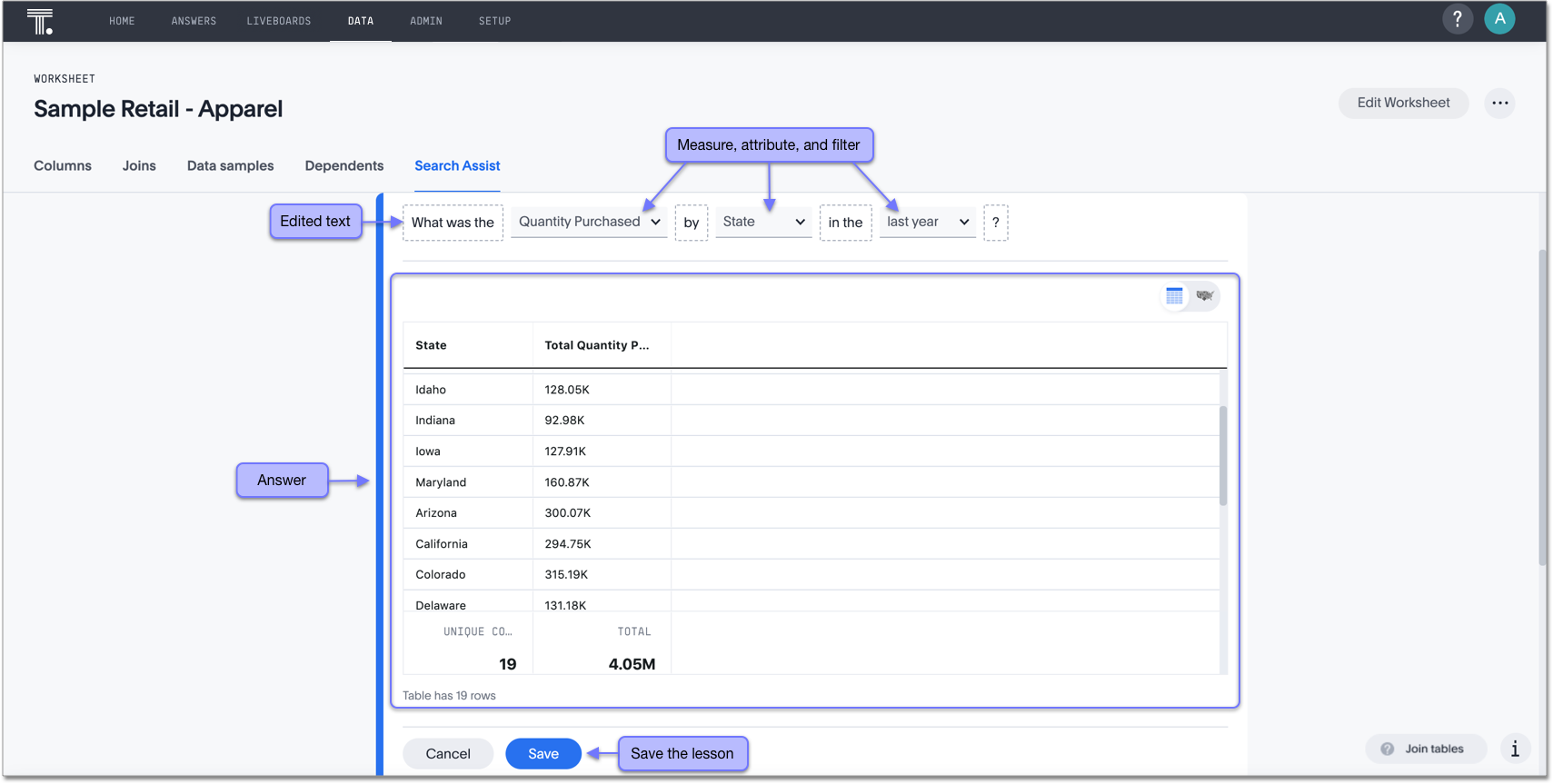
Task: Click the table's vertical scrollbar
Action: (x=1222, y=456)
